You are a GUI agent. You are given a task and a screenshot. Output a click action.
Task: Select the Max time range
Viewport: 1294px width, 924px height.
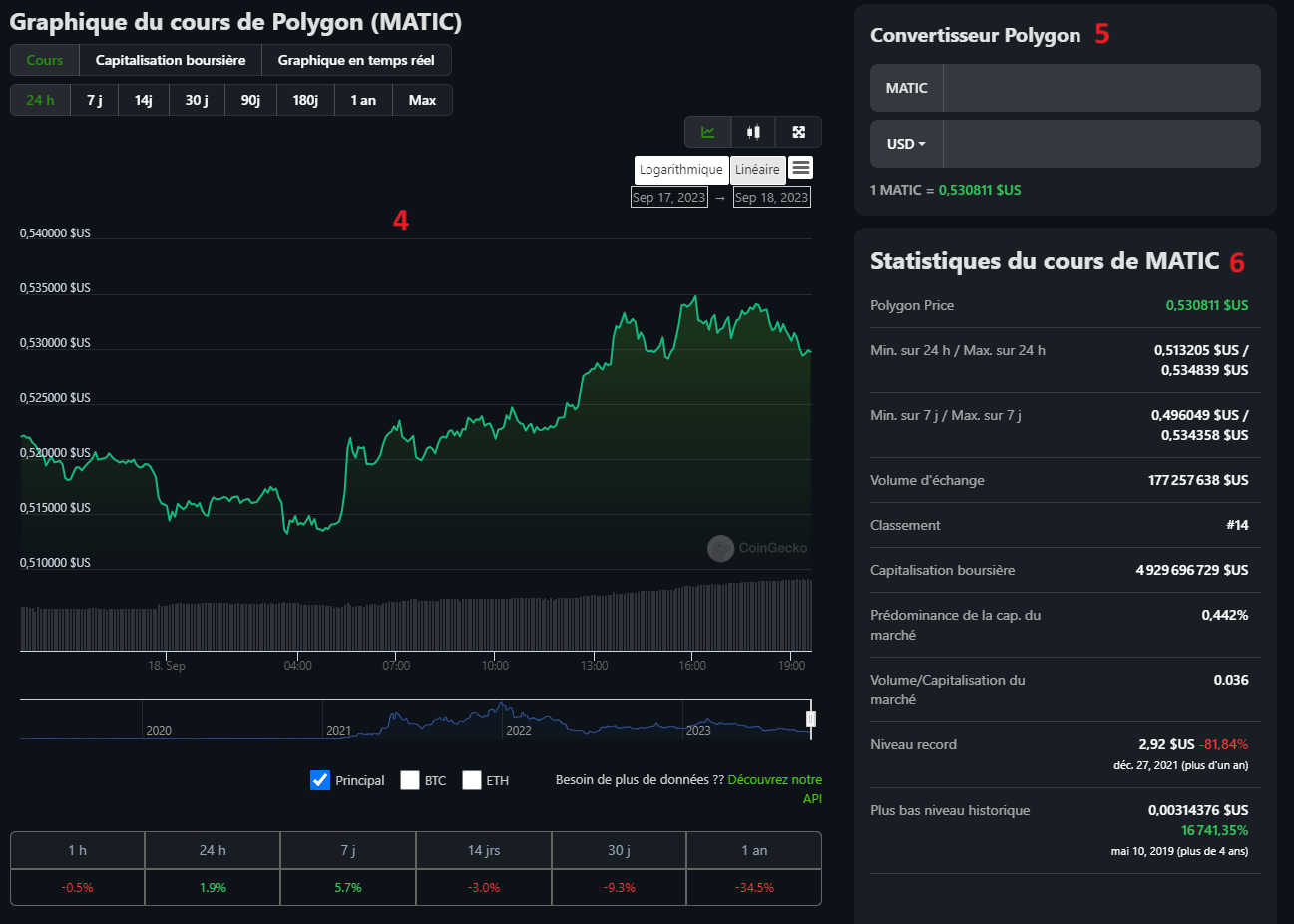[x=422, y=100]
